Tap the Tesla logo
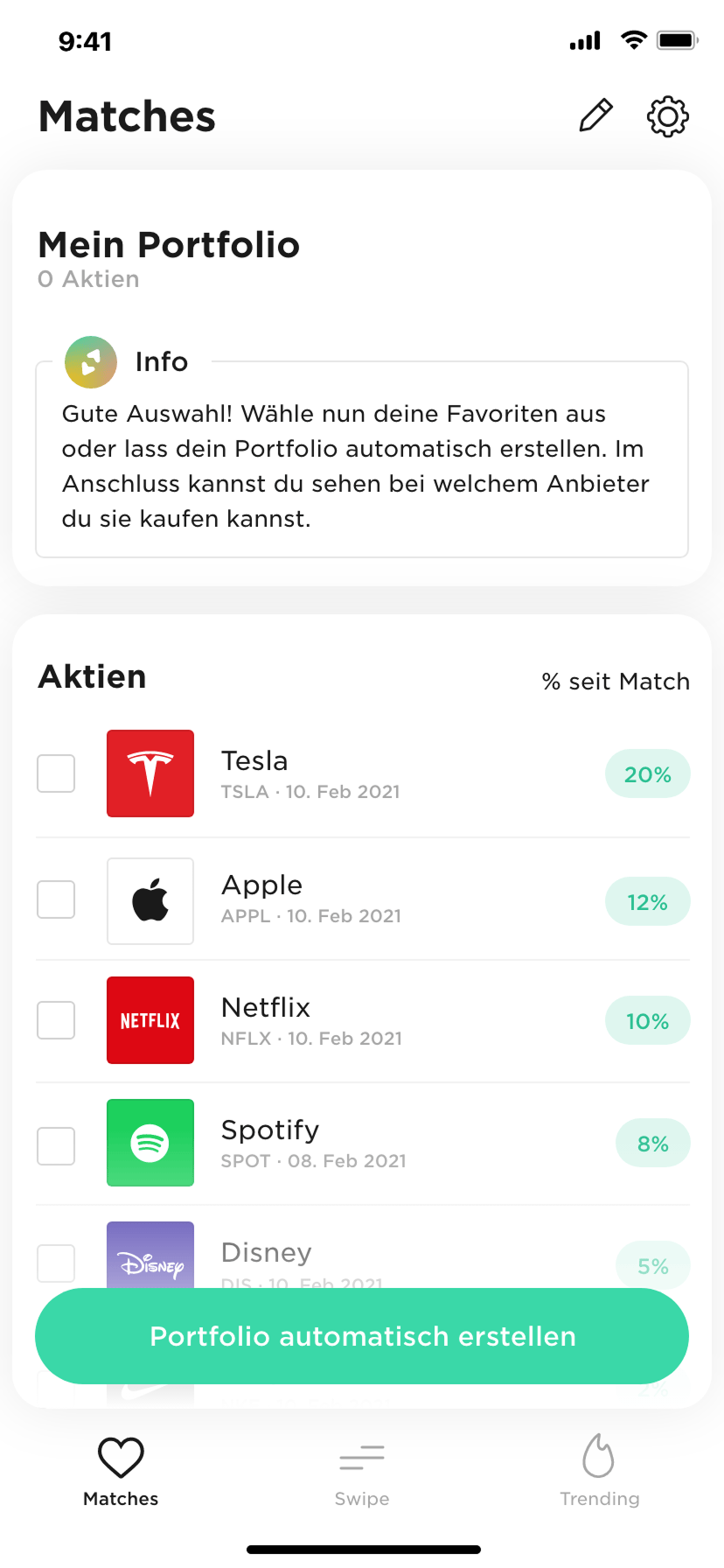 click(150, 773)
